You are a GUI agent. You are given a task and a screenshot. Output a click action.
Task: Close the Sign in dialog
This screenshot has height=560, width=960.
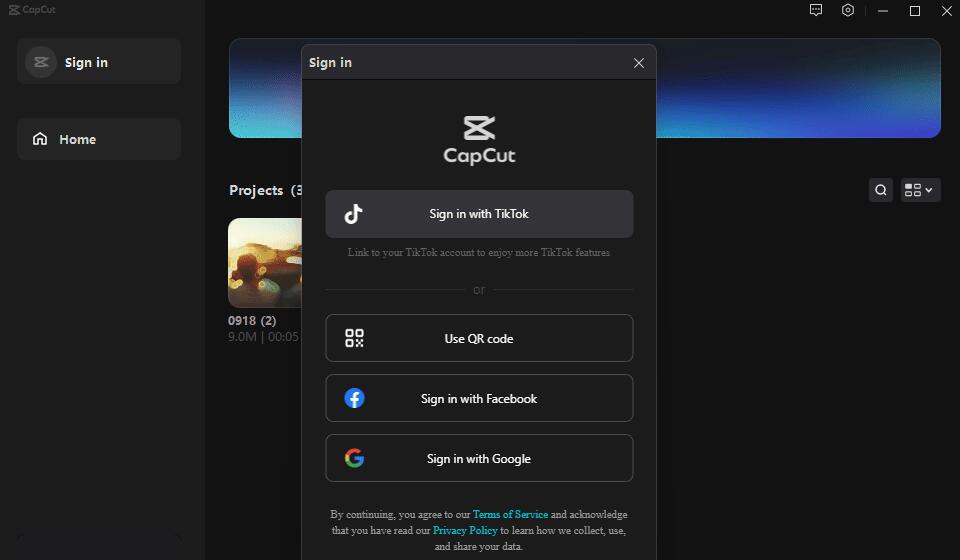pos(639,63)
